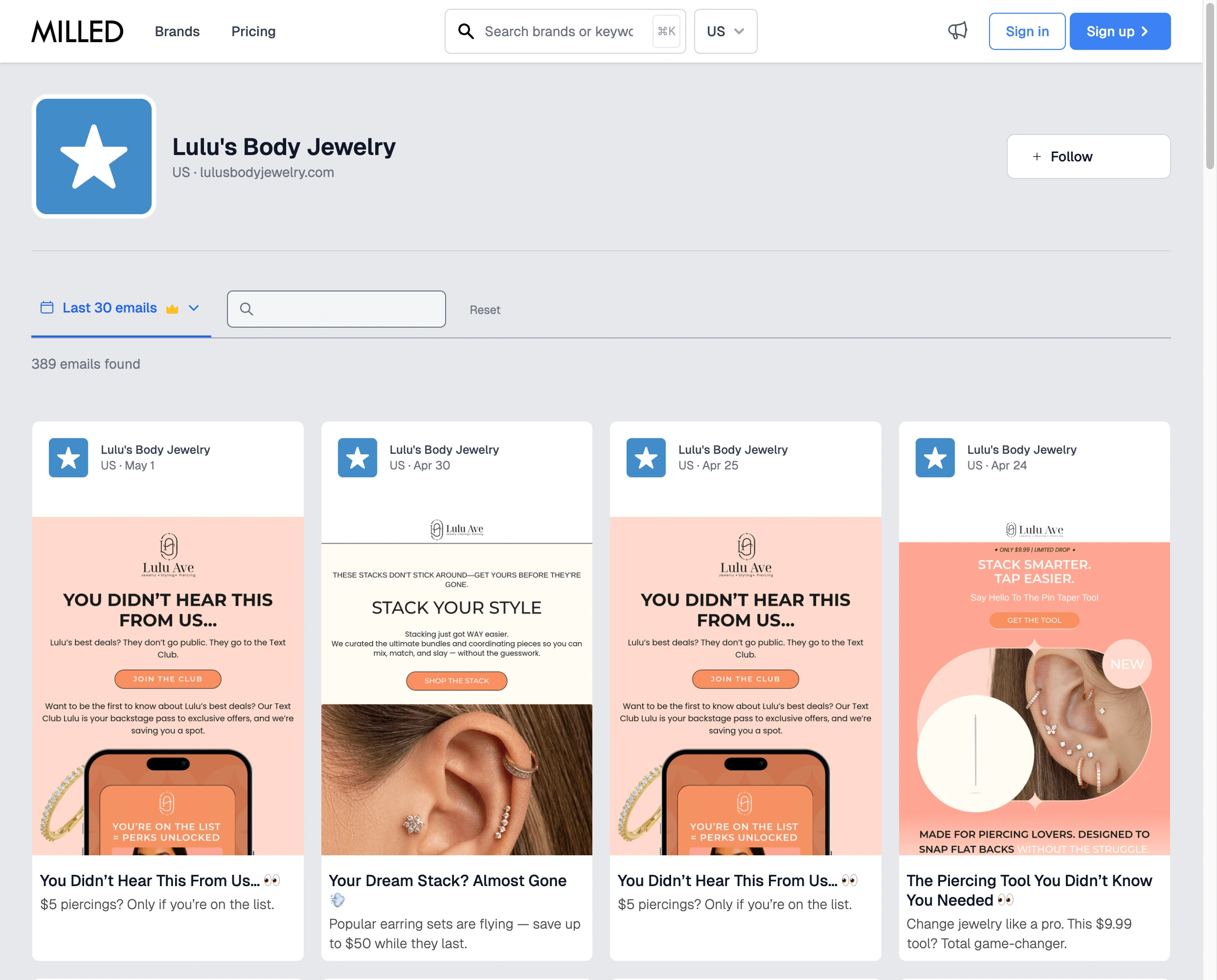
Task: Click star brand icon on Apr 30 card
Action: point(357,457)
